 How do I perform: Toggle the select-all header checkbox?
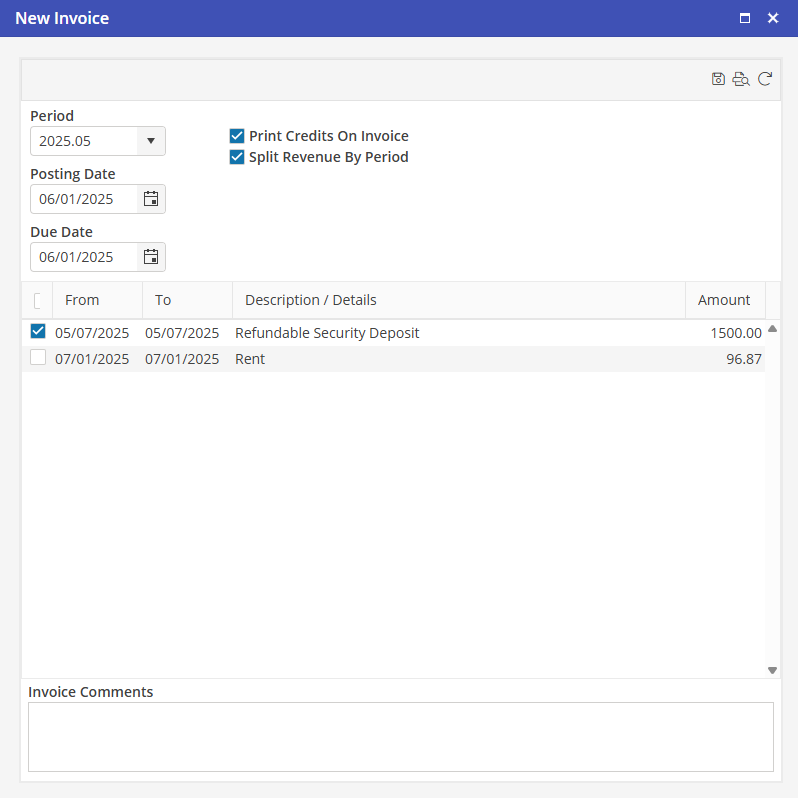(38, 300)
